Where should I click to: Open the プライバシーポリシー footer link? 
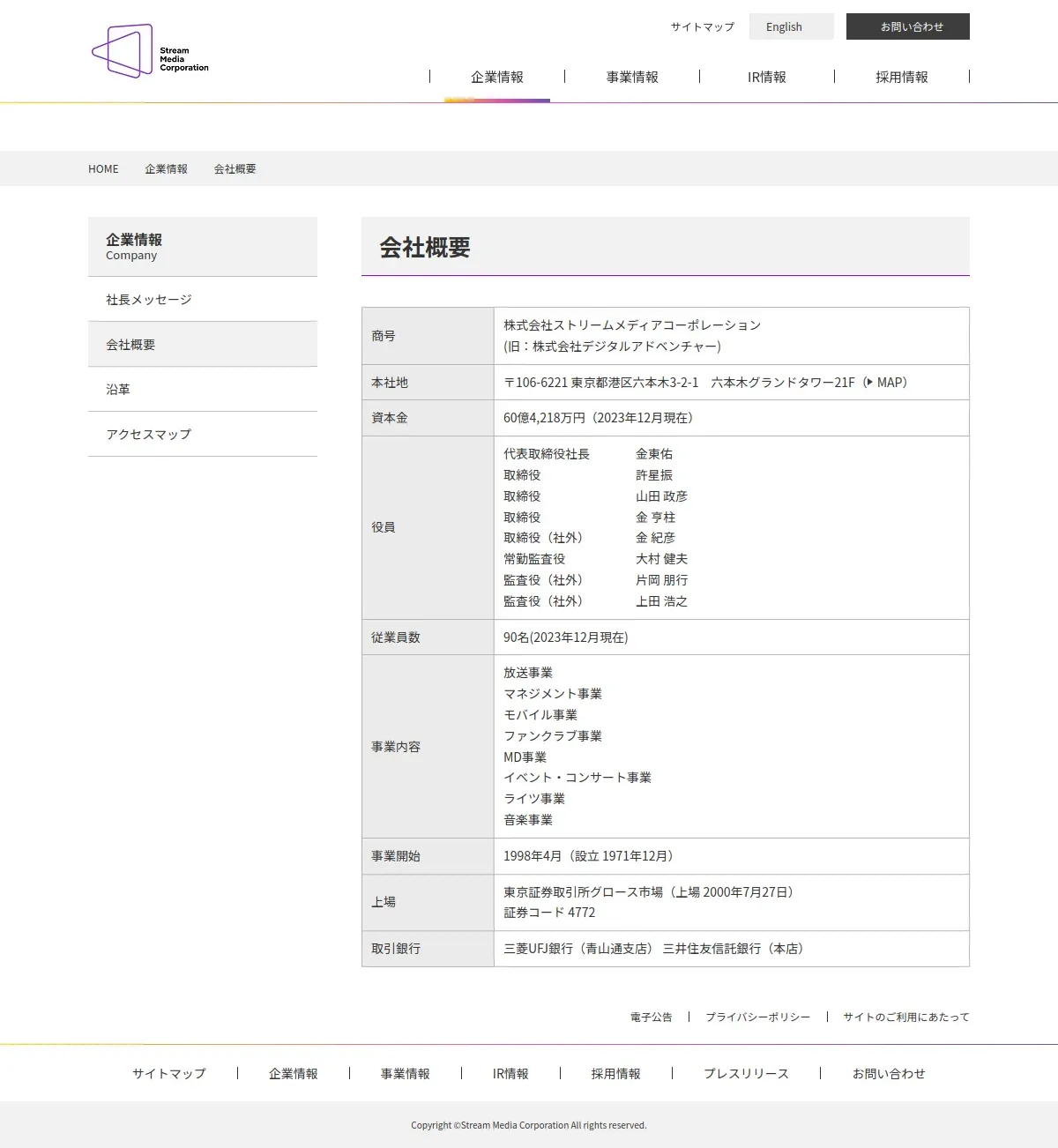point(757,1017)
